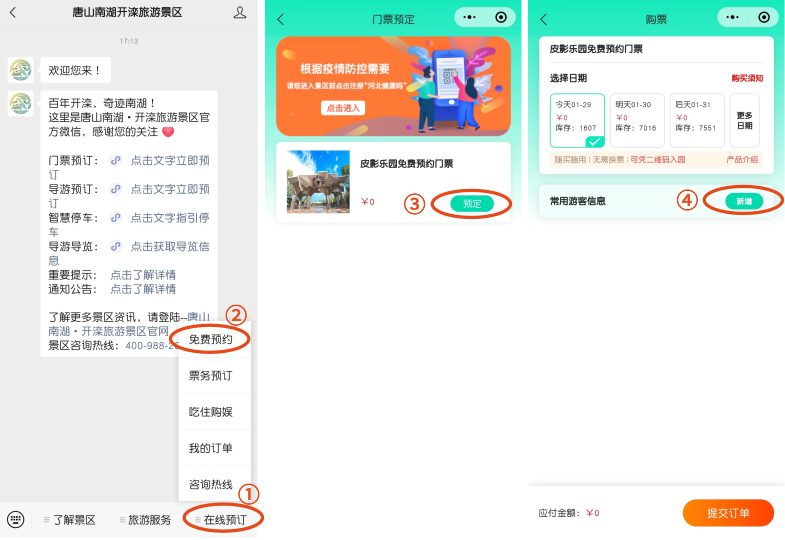This screenshot has width=785, height=540.
Task: Tap the back arrow on the 购票 page
Action: pyautogui.click(x=544, y=20)
